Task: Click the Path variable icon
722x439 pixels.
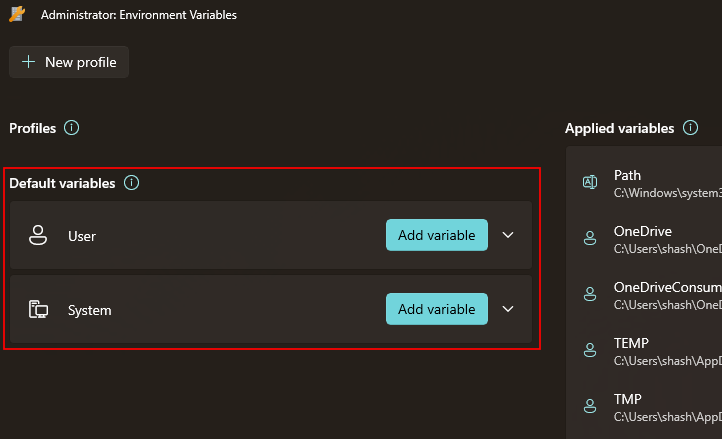Action: 590,182
